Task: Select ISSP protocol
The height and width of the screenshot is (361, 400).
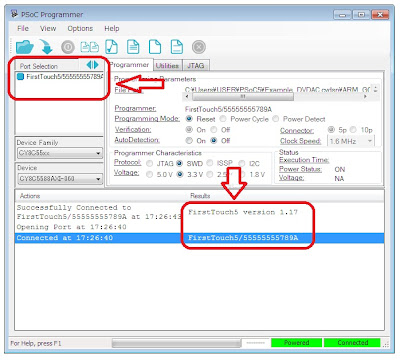Action: (210, 163)
